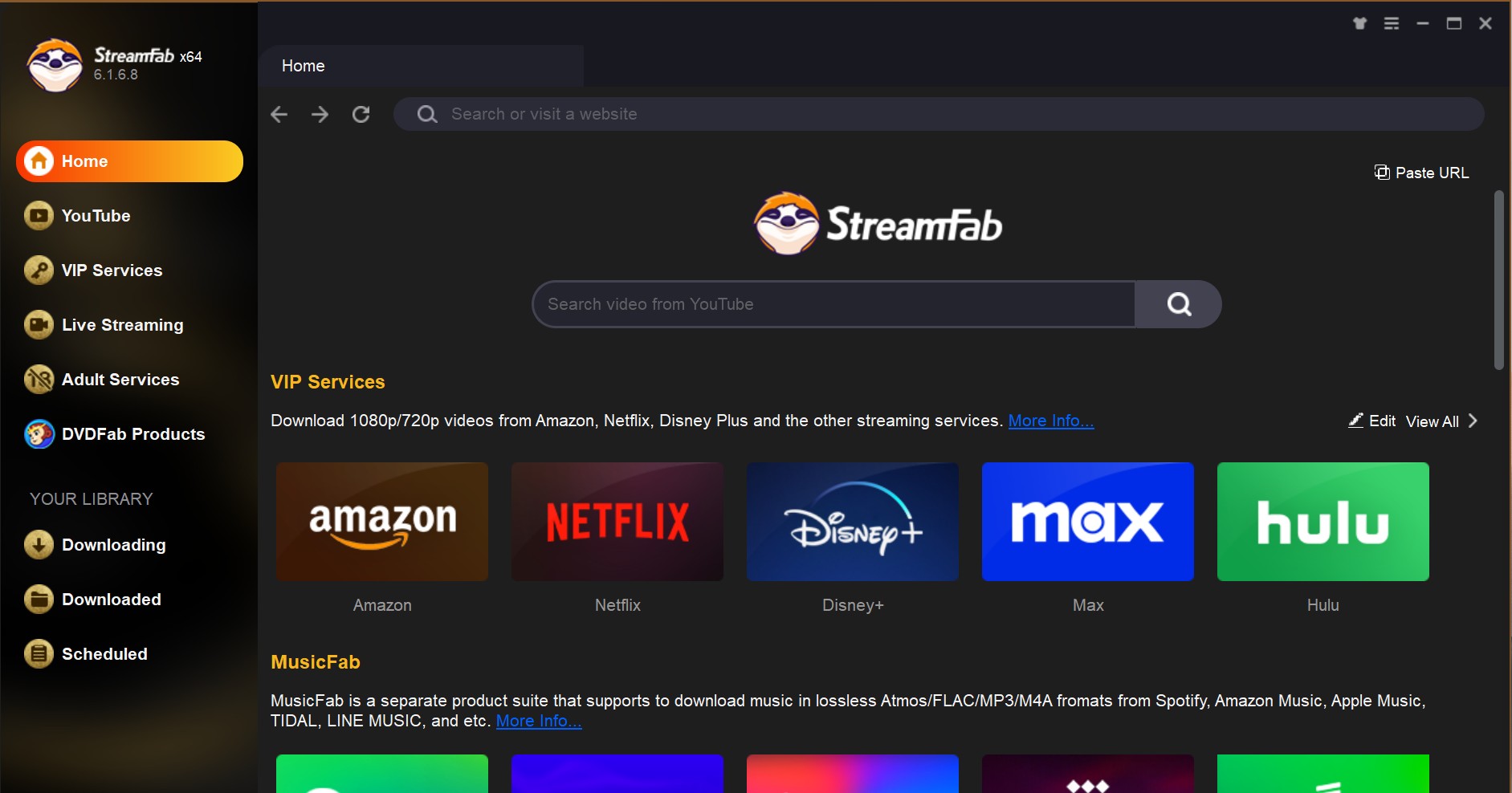Expand View All with the chevron arrow
The width and height of the screenshot is (1512, 793).
pyautogui.click(x=1473, y=421)
